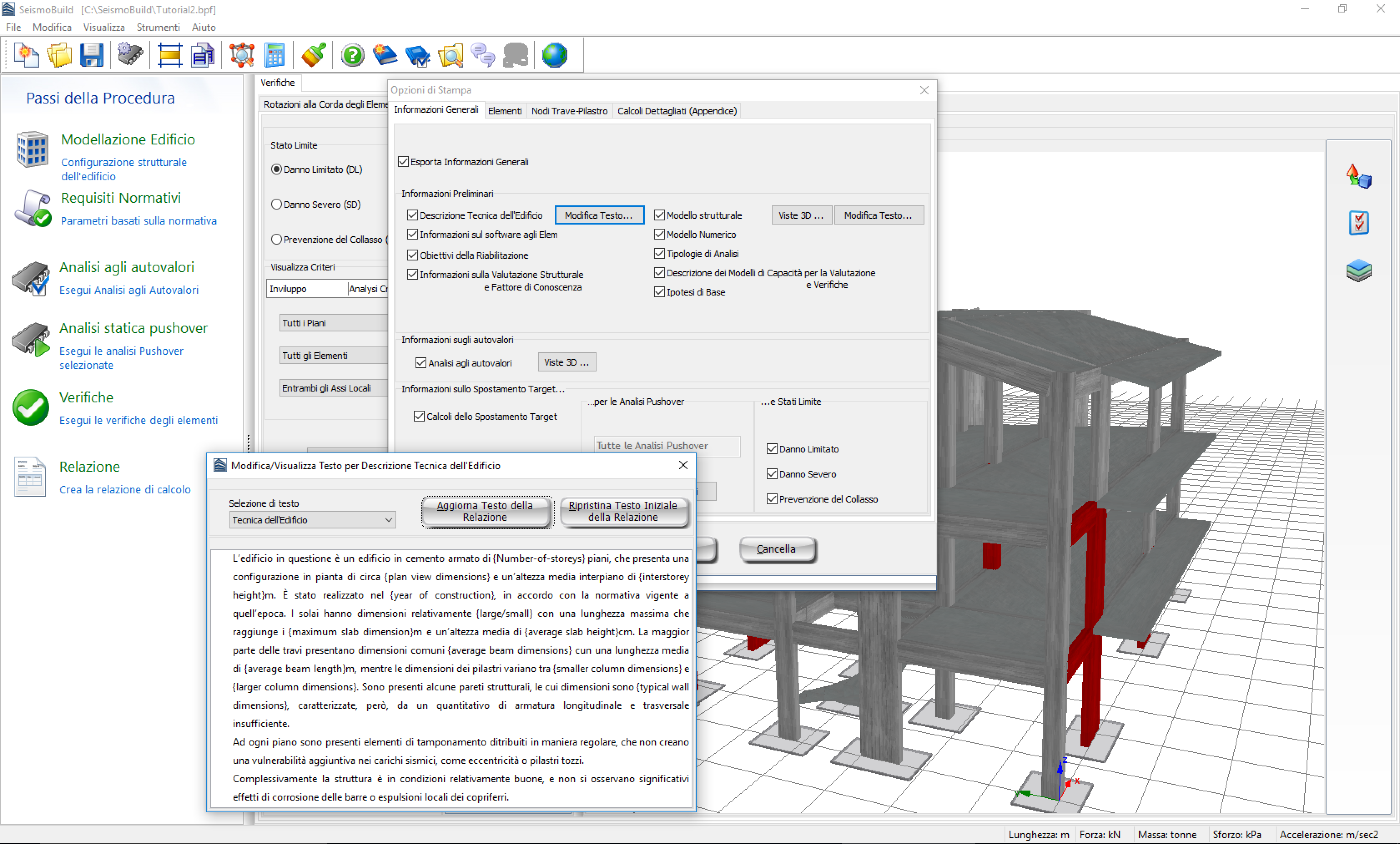Switch to the Nodi Trave-Pilastro tab
The height and width of the screenshot is (844, 1400).
pyautogui.click(x=569, y=111)
